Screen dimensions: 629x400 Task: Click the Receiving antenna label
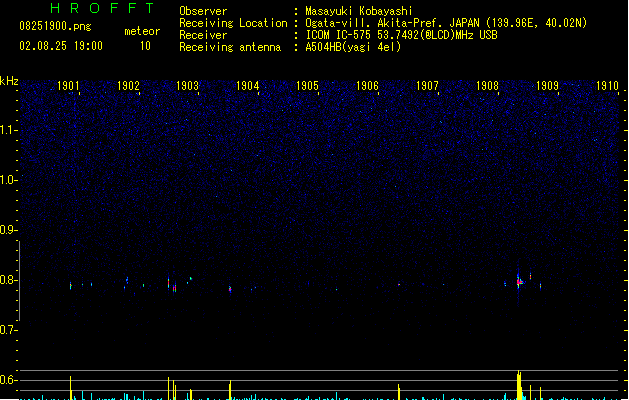click(230, 47)
